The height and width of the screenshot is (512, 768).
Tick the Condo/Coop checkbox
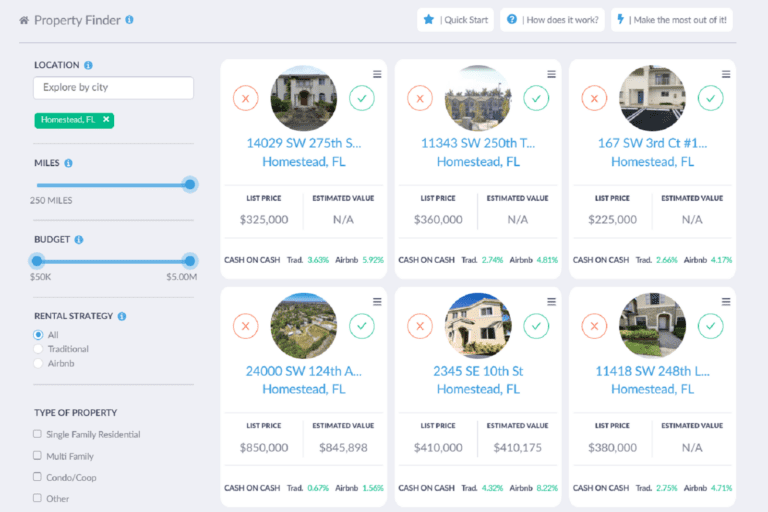(x=38, y=477)
